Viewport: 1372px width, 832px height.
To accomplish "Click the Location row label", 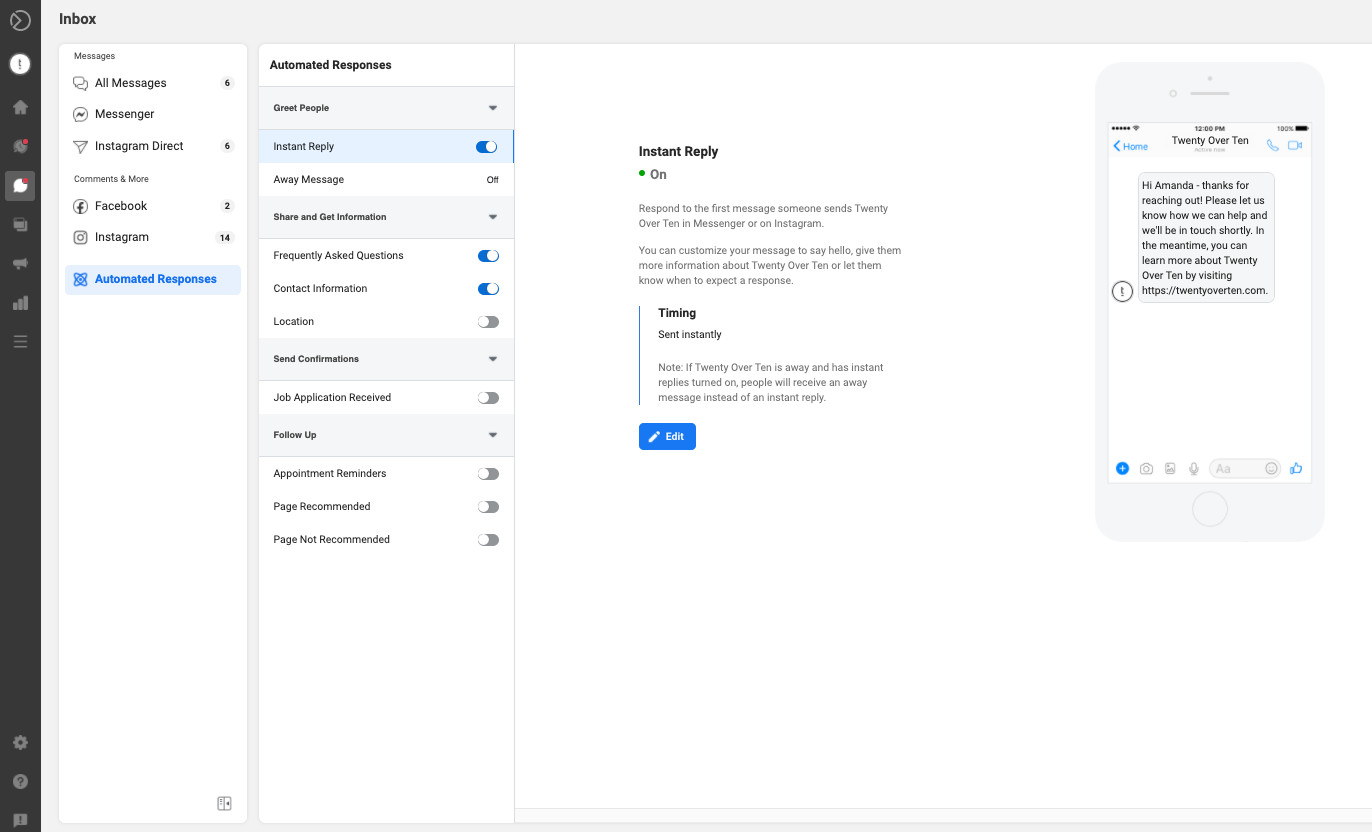I will [294, 322].
